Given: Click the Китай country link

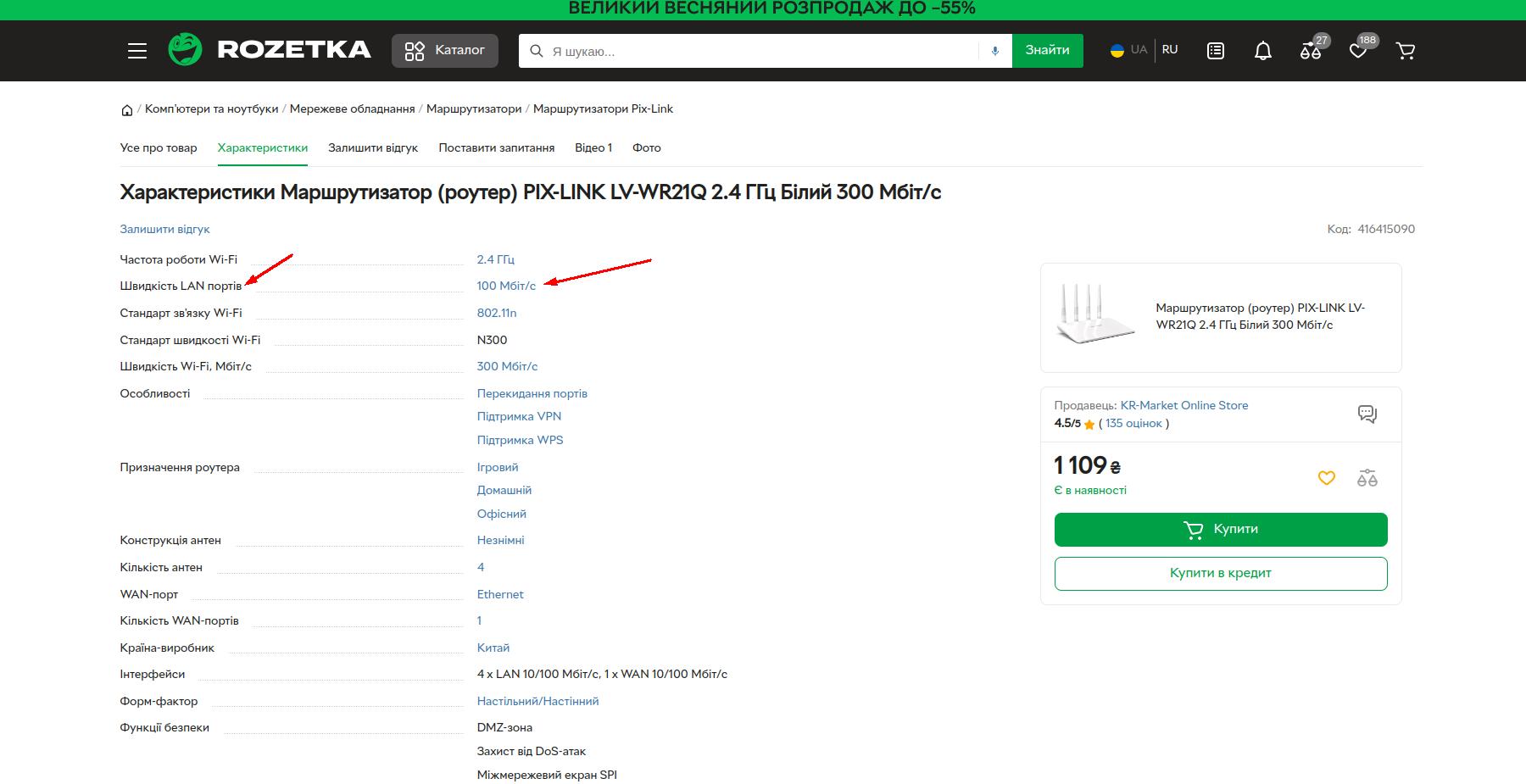Looking at the screenshot, I should 493,648.
